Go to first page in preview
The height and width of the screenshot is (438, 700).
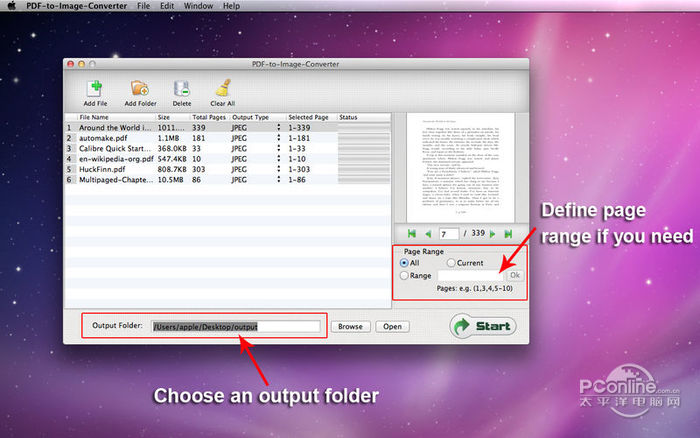click(x=412, y=234)
